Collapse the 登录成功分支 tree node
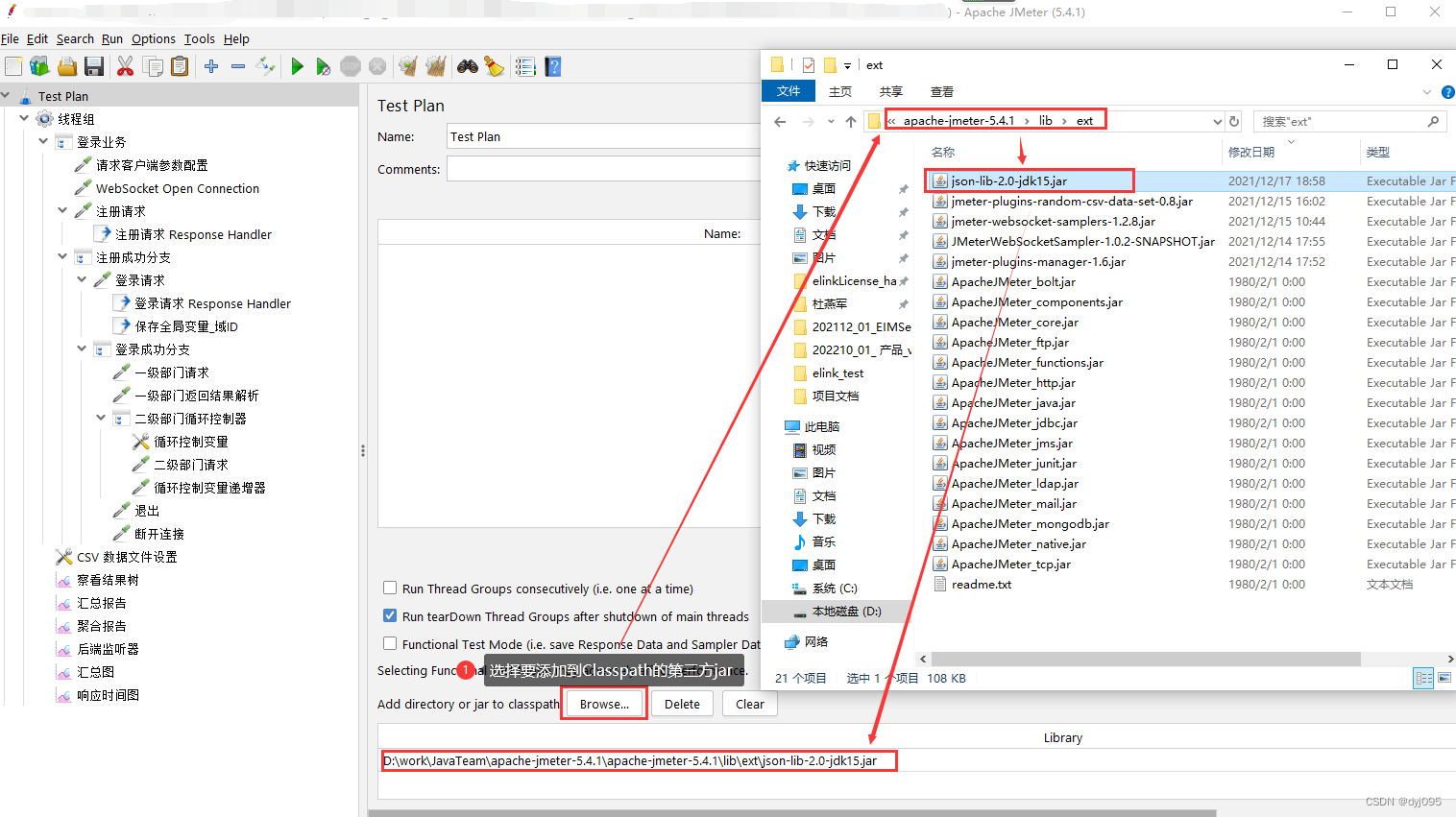The image size is (1456, 817). coord(82,348)
